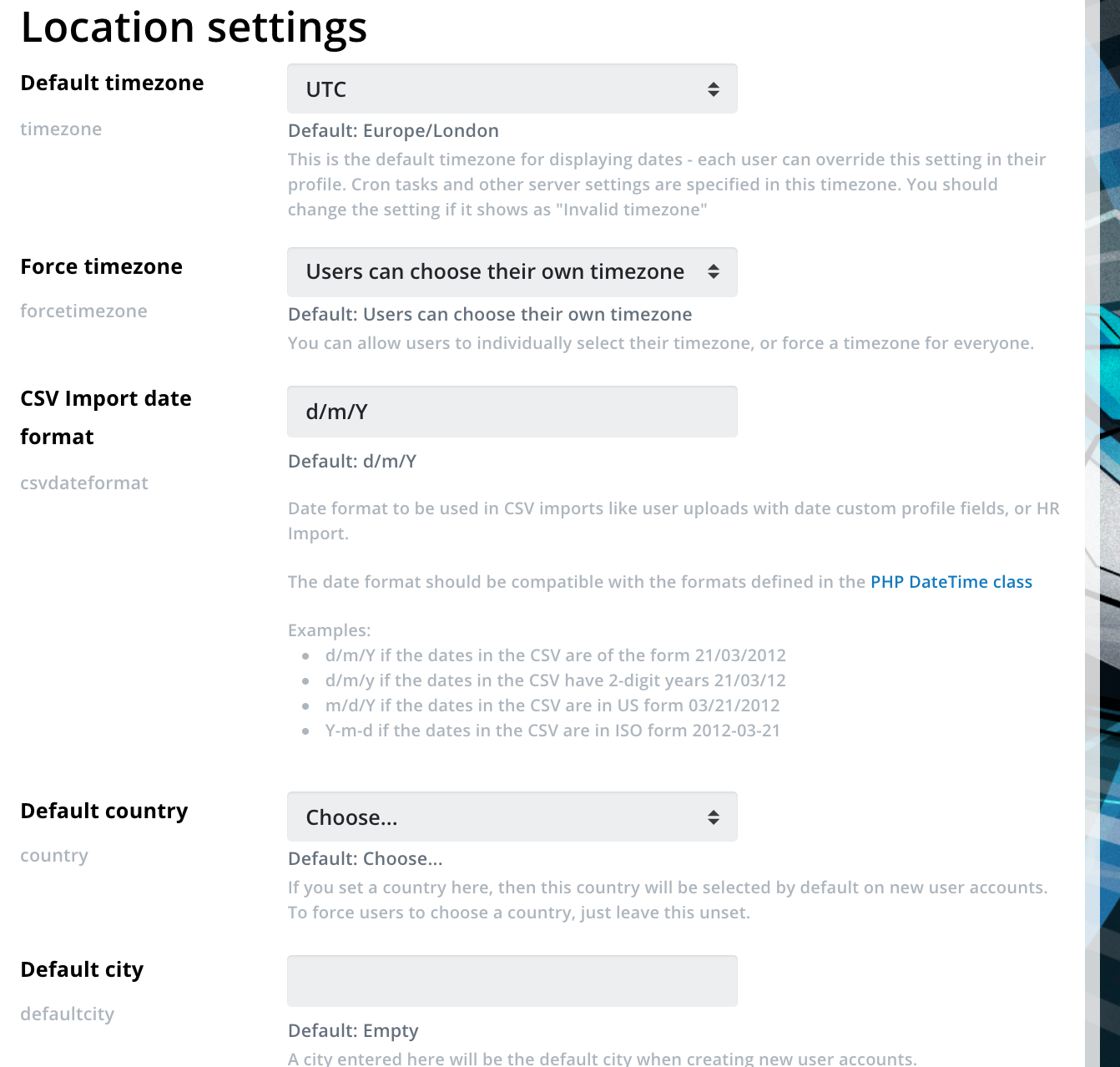Screen dimensions: 1120x1067
Task: Open the Default country Choose... dropdown
Action: point(512,817)
